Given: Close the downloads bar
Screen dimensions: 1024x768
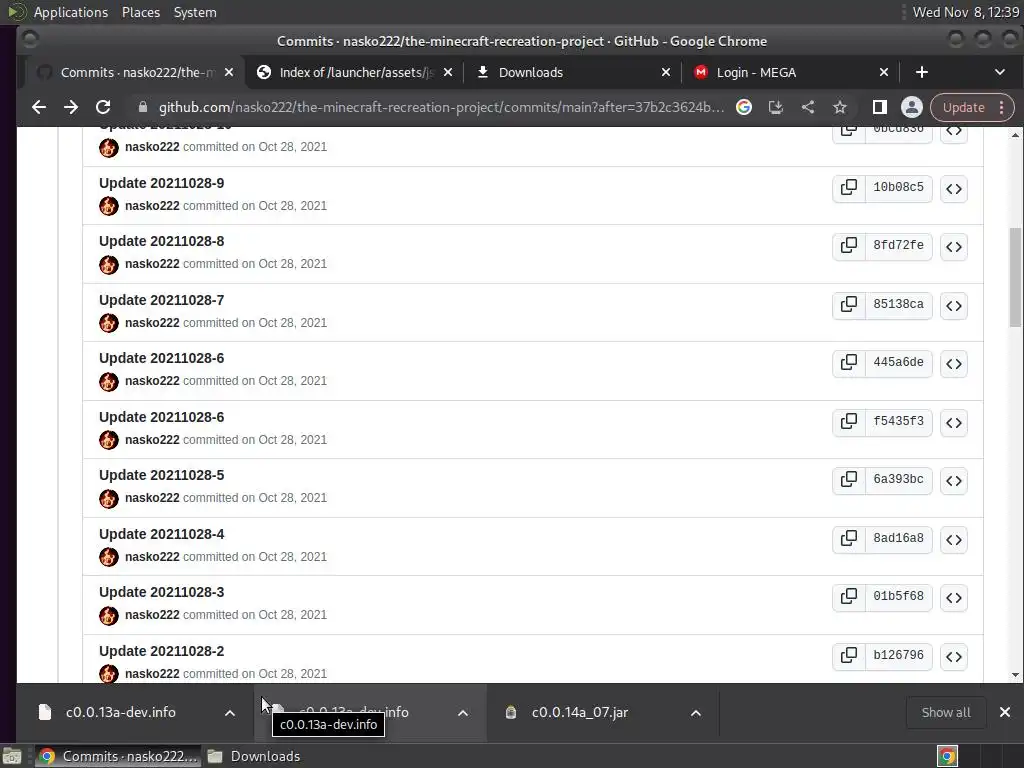Looking at the screenshot, I should 1005,712.
